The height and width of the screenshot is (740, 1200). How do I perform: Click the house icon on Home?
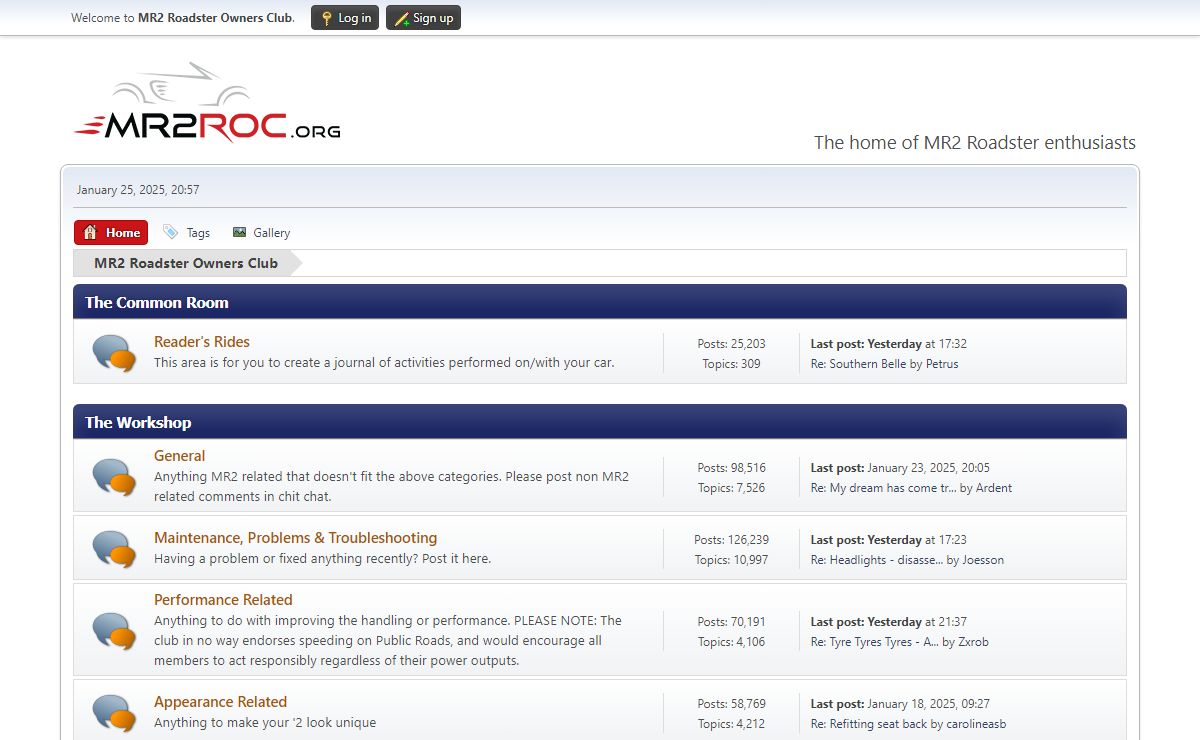(90, 233)
